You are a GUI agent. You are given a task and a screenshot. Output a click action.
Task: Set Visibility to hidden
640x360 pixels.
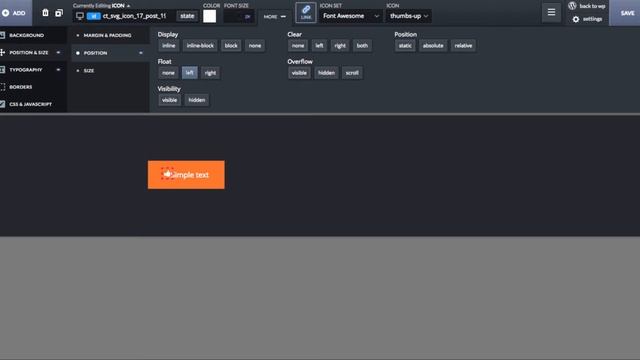197,100
